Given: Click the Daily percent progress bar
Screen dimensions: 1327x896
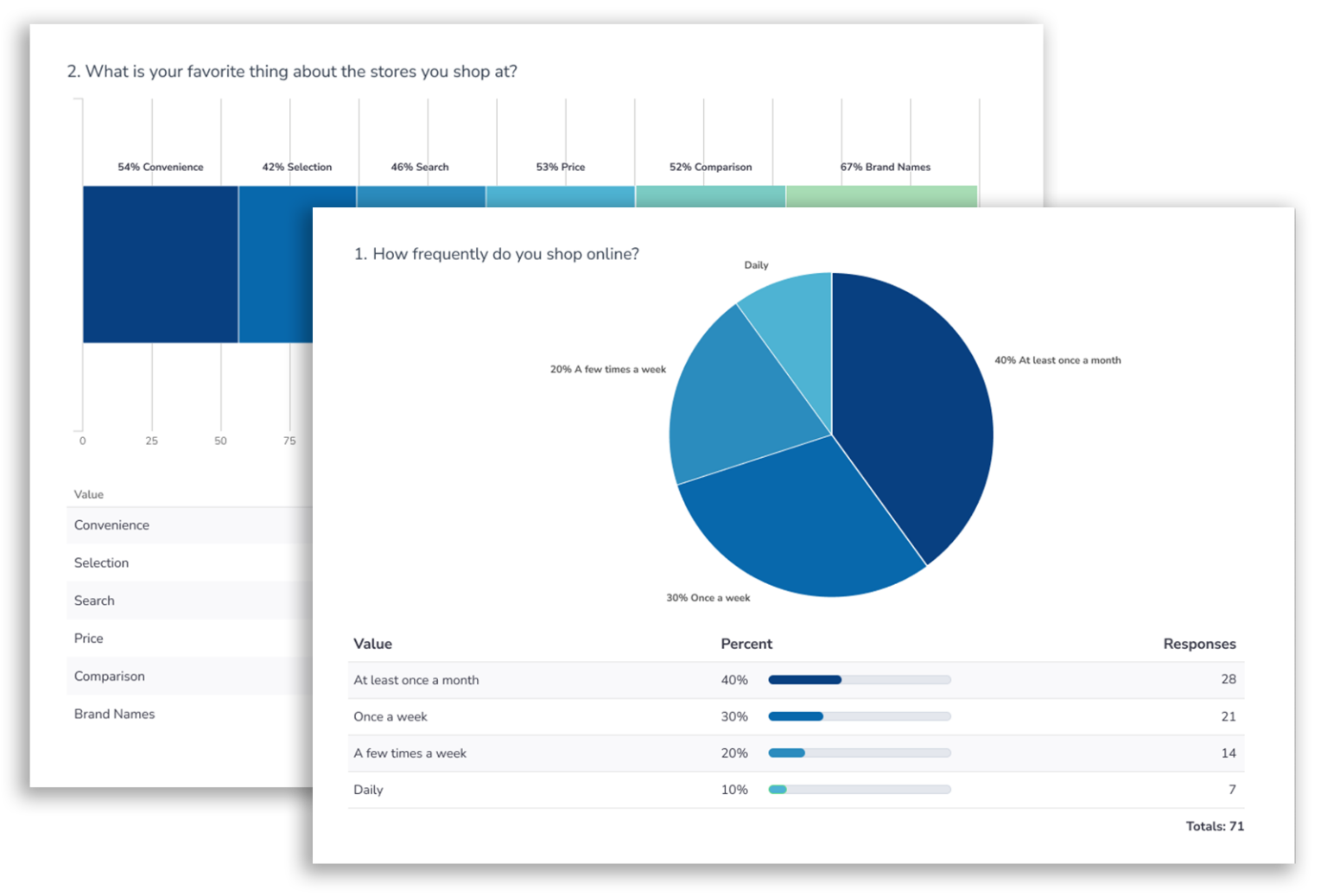Looking at the screenshot, I should (x=859, y=789).
